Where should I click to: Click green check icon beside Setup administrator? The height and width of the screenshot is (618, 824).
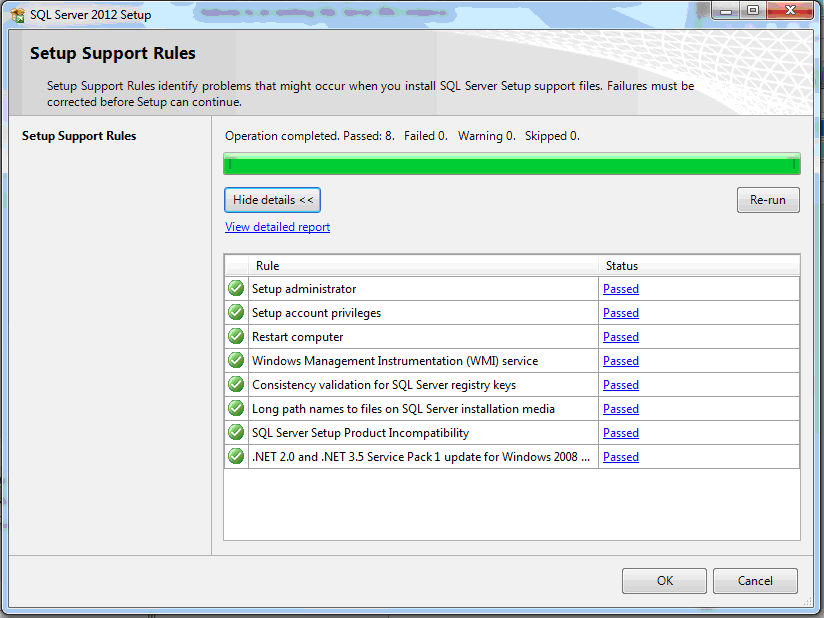click(236, 289)
